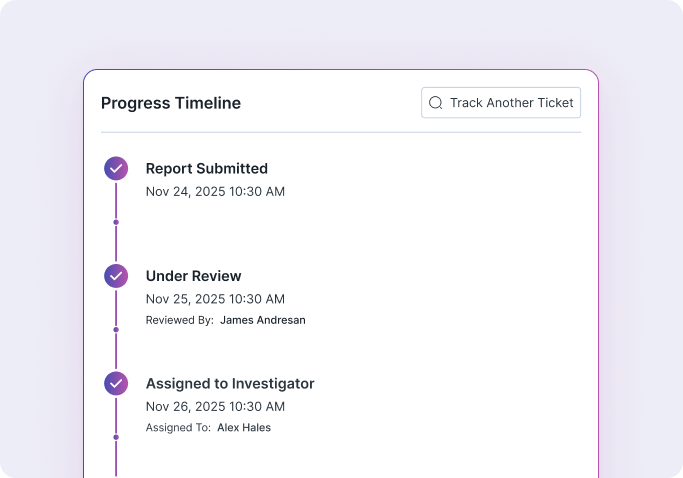Click the timeline dot below Assigned to Investigator
This screenshot has width=683, height=478.
click(116, 437)
